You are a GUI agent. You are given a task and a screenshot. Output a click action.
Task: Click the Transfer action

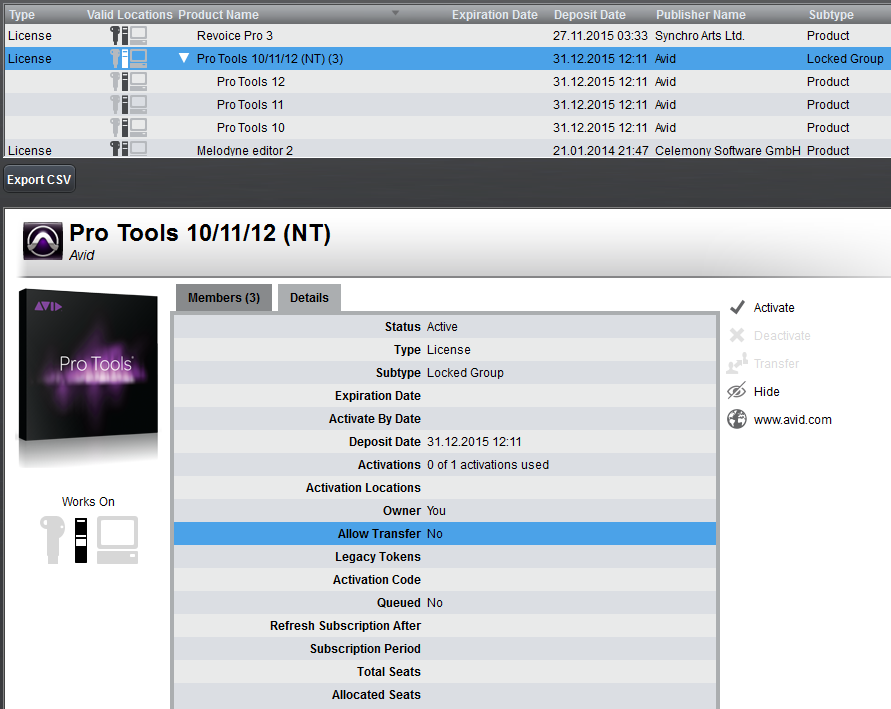point(776,364)
